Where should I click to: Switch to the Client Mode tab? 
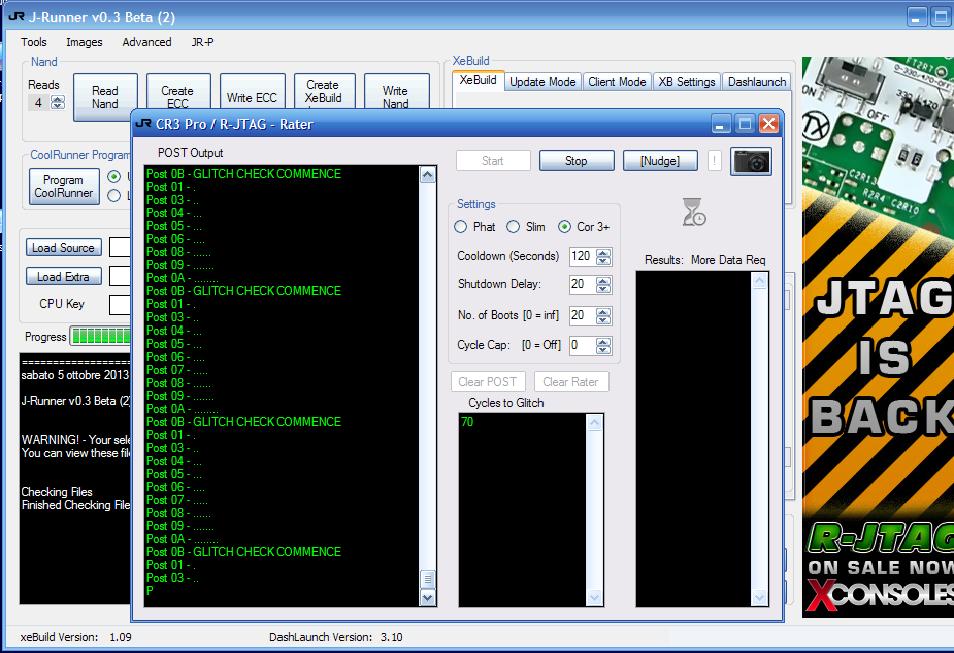pos(617,82)
